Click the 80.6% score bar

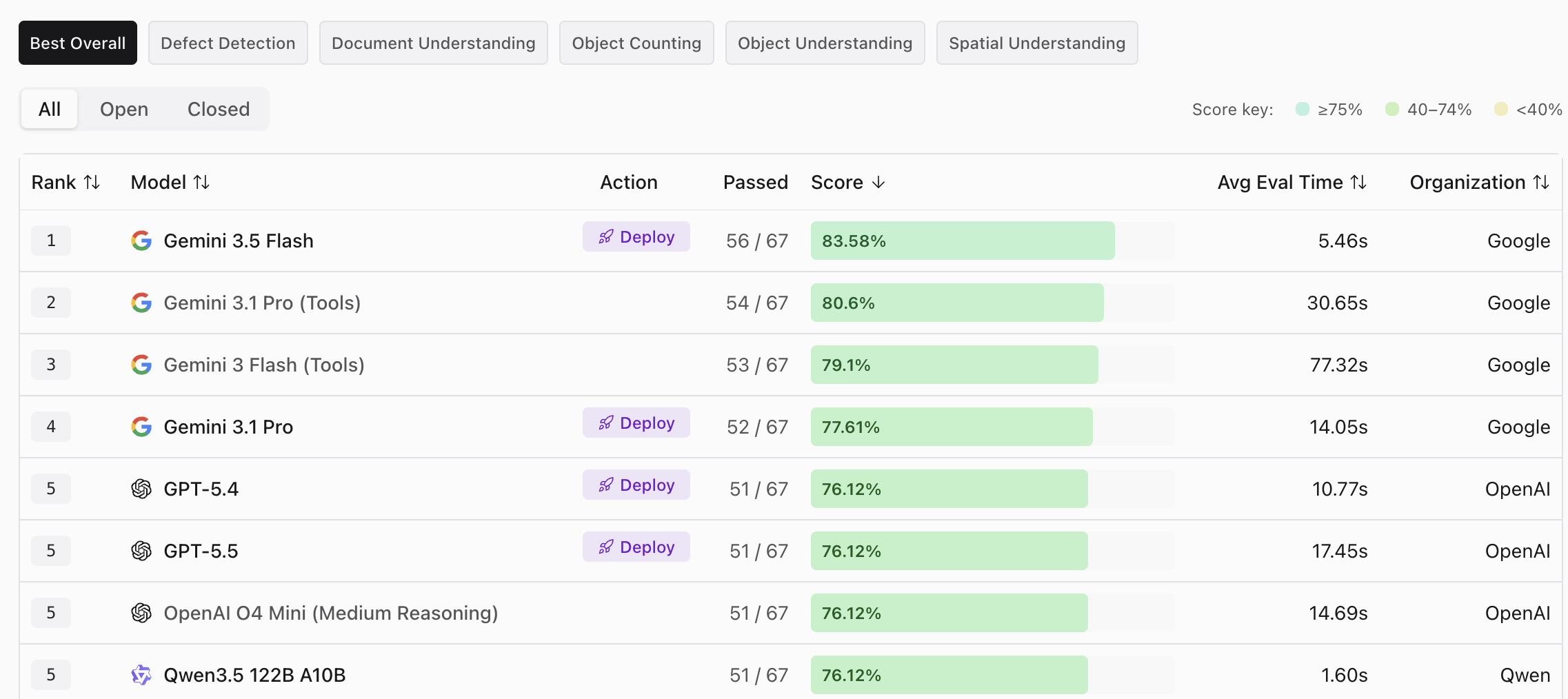point(957,303)
